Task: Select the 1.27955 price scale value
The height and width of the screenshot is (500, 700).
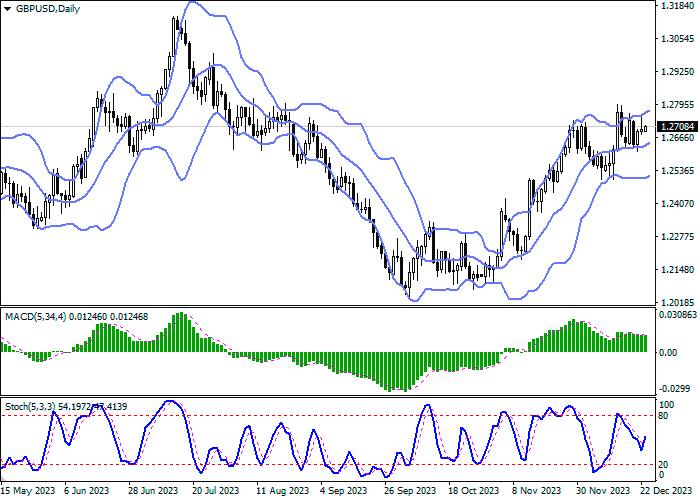Action: pyautogui.click(x=678, y=105)
